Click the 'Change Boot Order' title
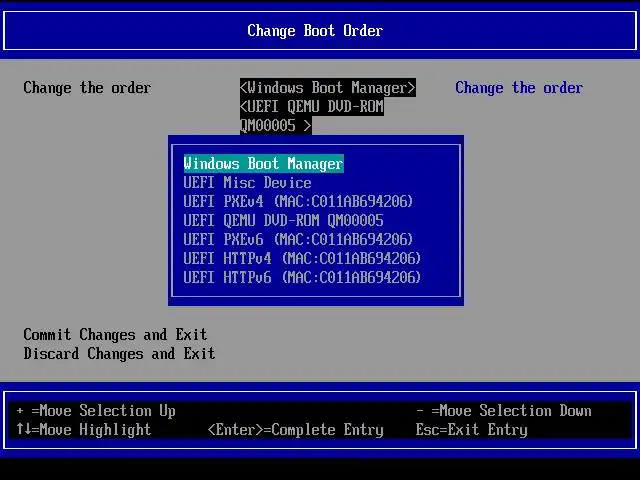 [x=315, y=31]
